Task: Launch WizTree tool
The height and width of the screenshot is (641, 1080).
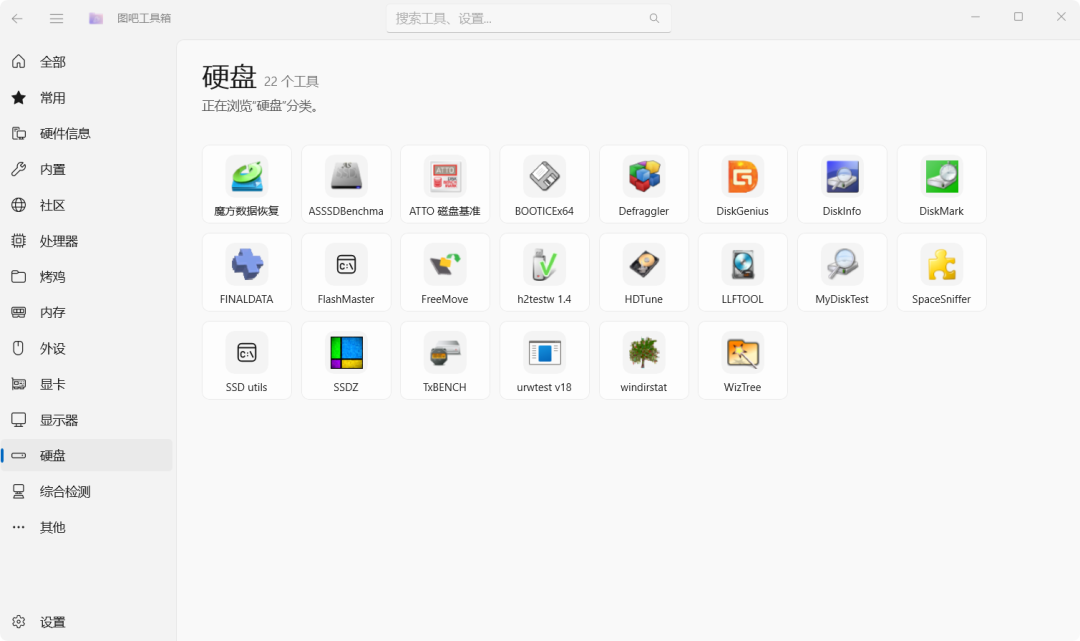Action: [x=742, y=360]
